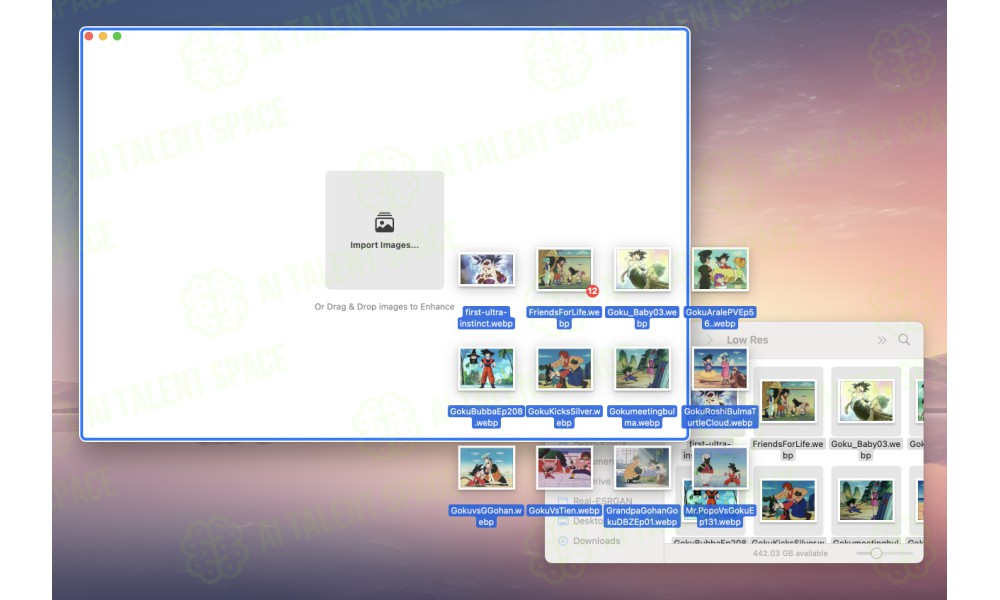Click the dragged GokuvsGGohan.webp thumbnail

(x=487, y=468)
